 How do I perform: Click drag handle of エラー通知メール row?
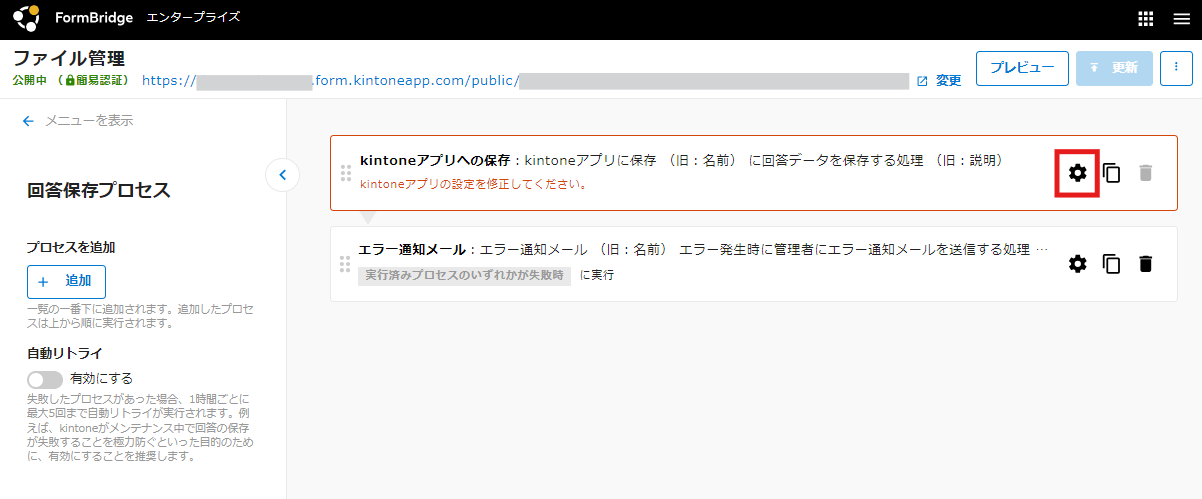click(346, 264)
